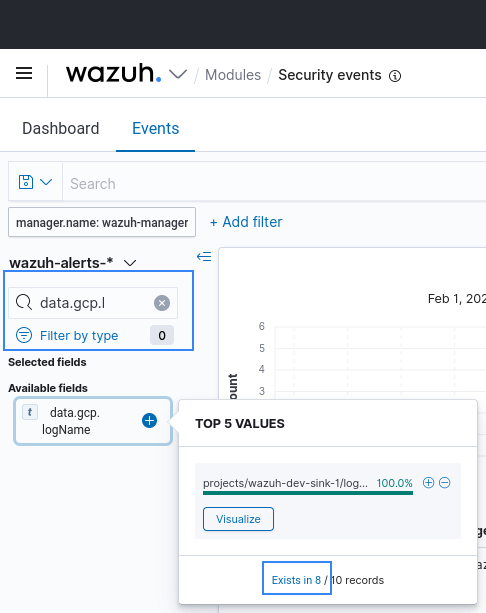Viewport: 486px width, 613px height.
Task: Expand the Wazuh logo dropdown chevron
Action: coord(178,74)
